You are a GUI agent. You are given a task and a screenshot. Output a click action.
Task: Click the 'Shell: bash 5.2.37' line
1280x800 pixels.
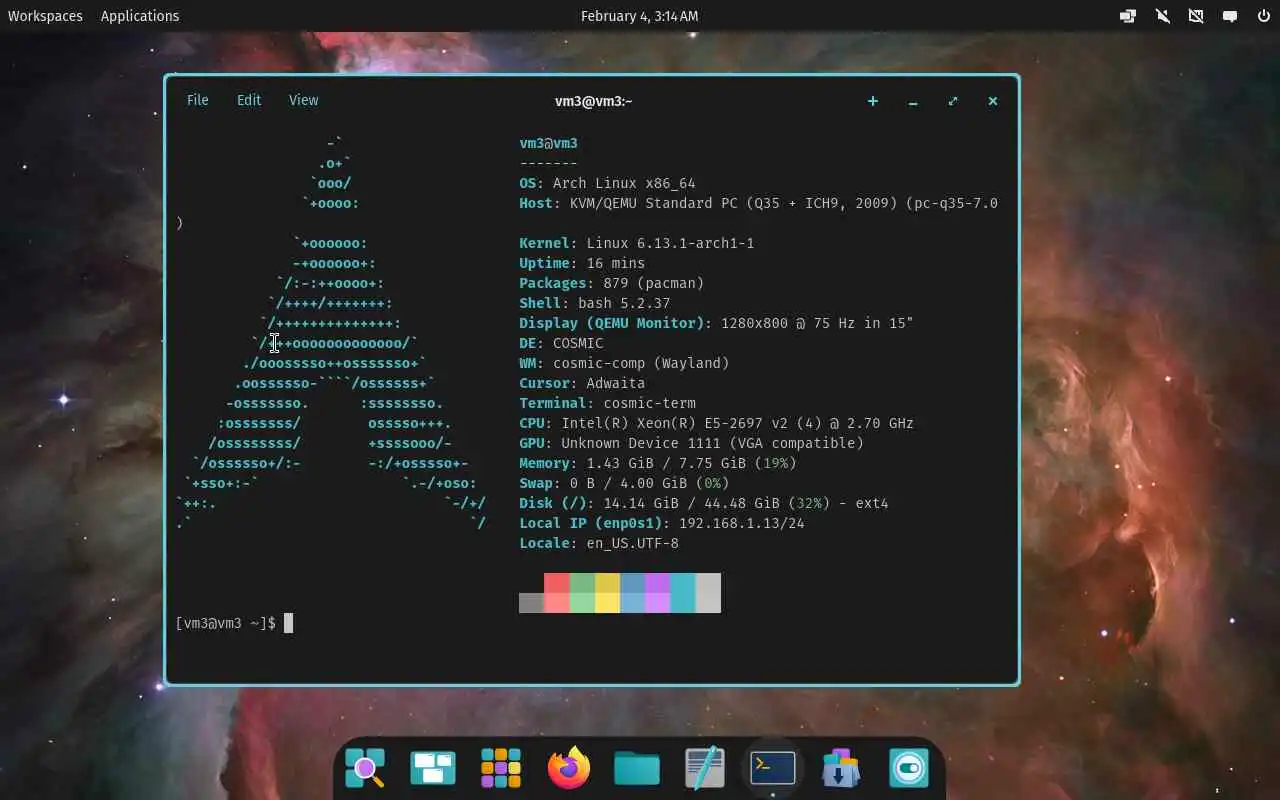tap(594, 303)
